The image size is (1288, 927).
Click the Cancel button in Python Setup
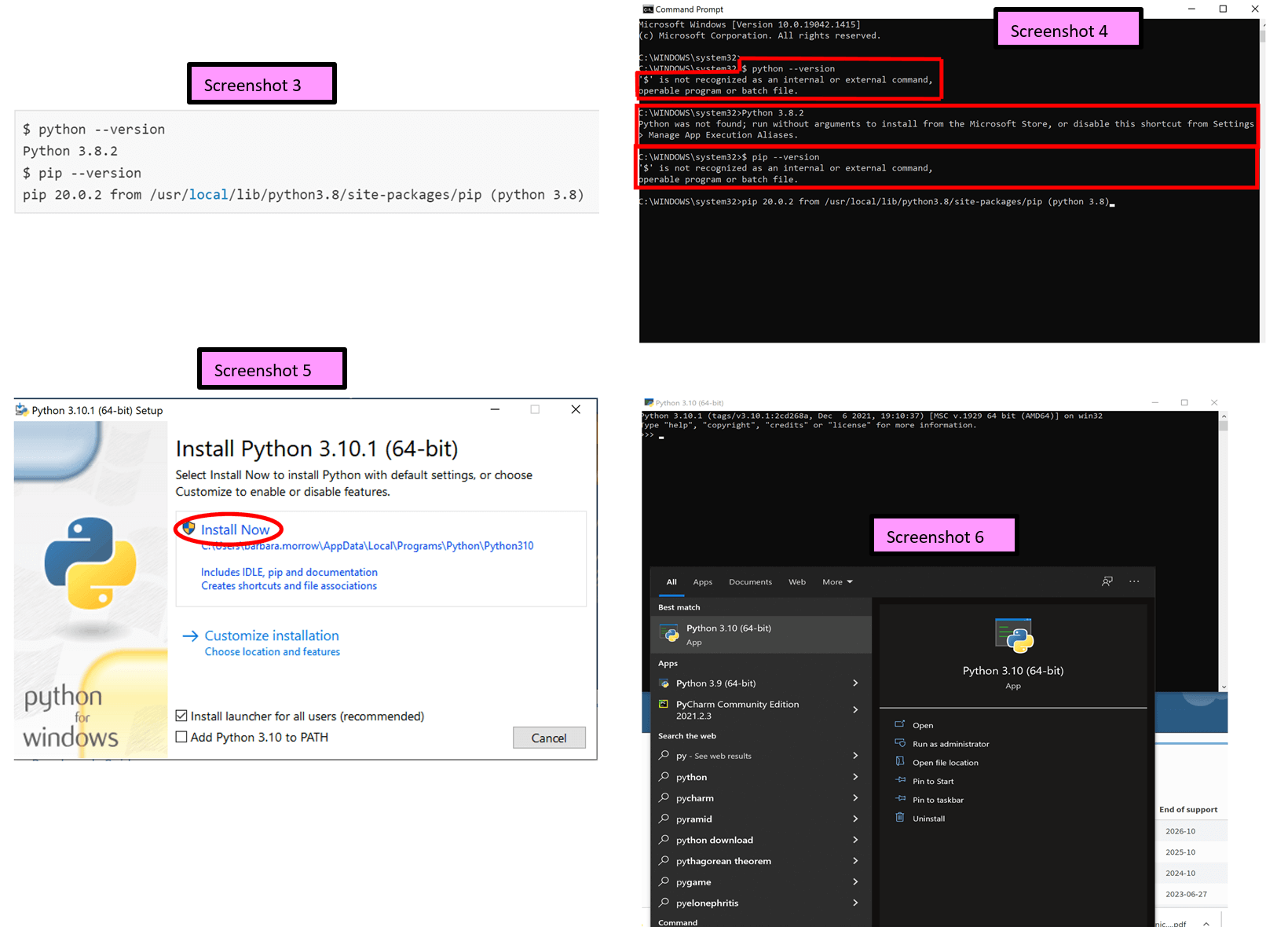[549, 738]
